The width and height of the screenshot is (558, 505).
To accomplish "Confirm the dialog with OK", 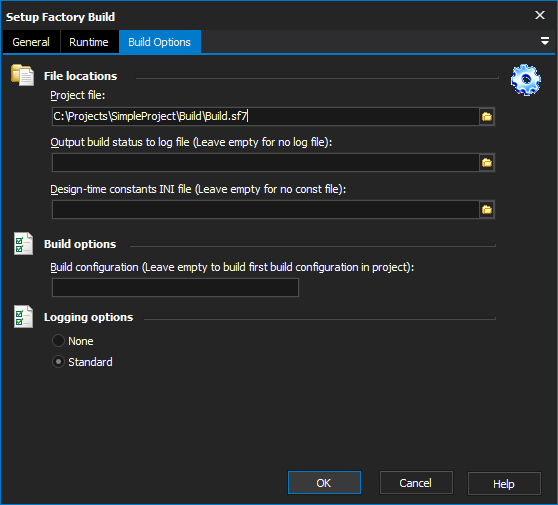I will click(x=324, y=483).
